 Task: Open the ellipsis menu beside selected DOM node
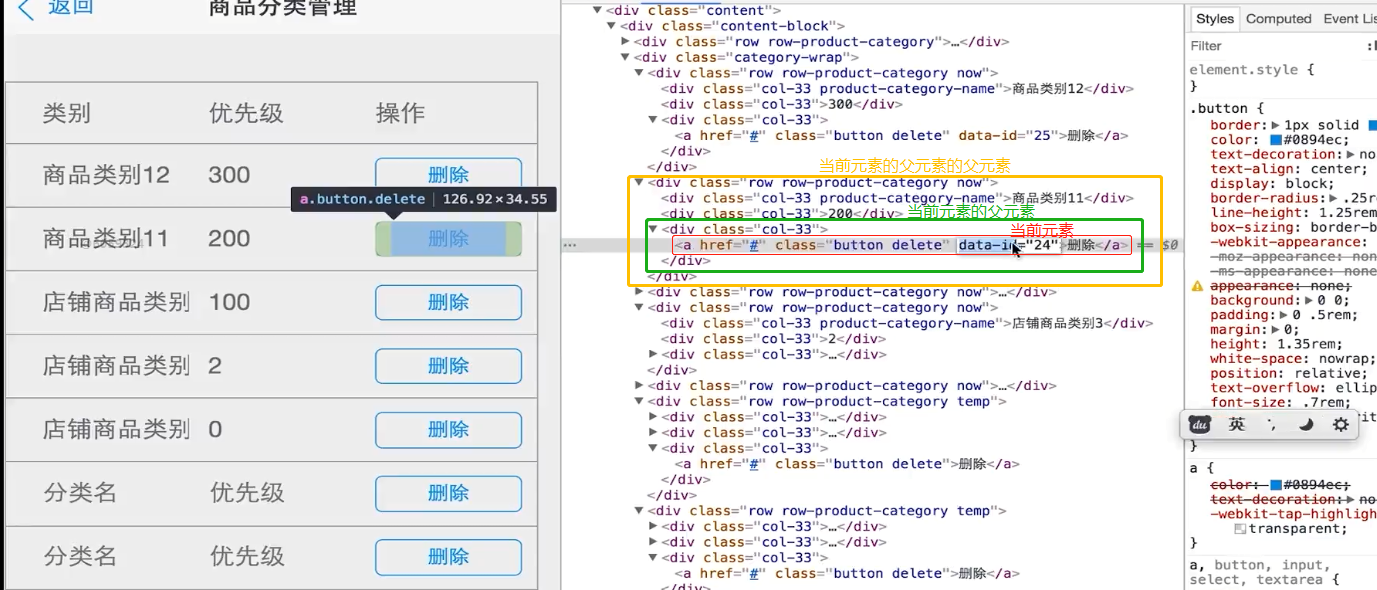click(569, 244)
